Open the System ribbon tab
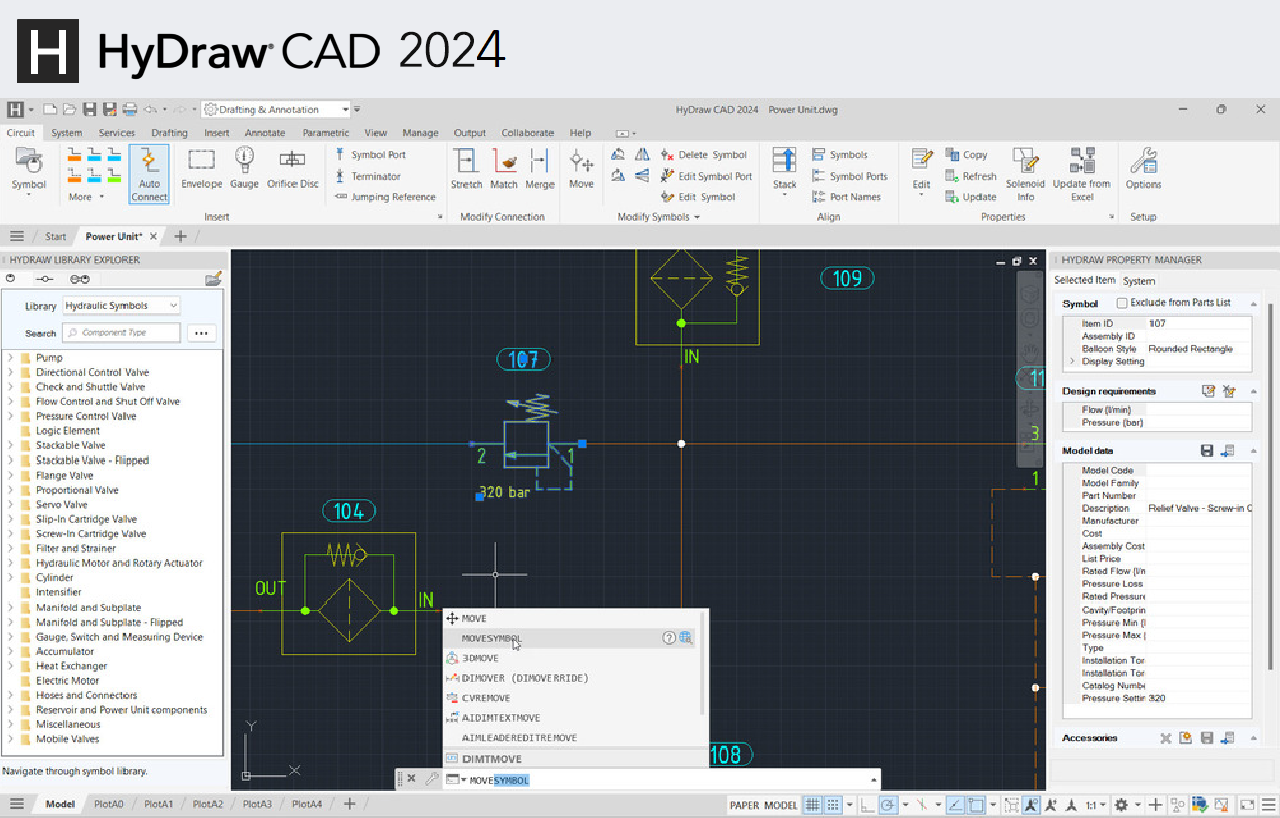Viewport: 1280px width, 818px height. click(67, 133)
